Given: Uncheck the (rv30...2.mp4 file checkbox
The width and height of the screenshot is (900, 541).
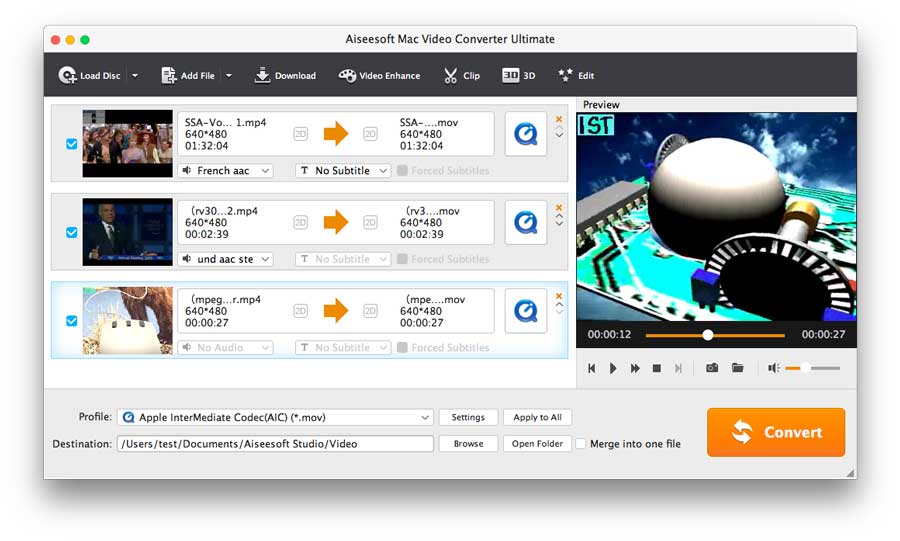Looking at the screenshot, I should click(72, 232).
